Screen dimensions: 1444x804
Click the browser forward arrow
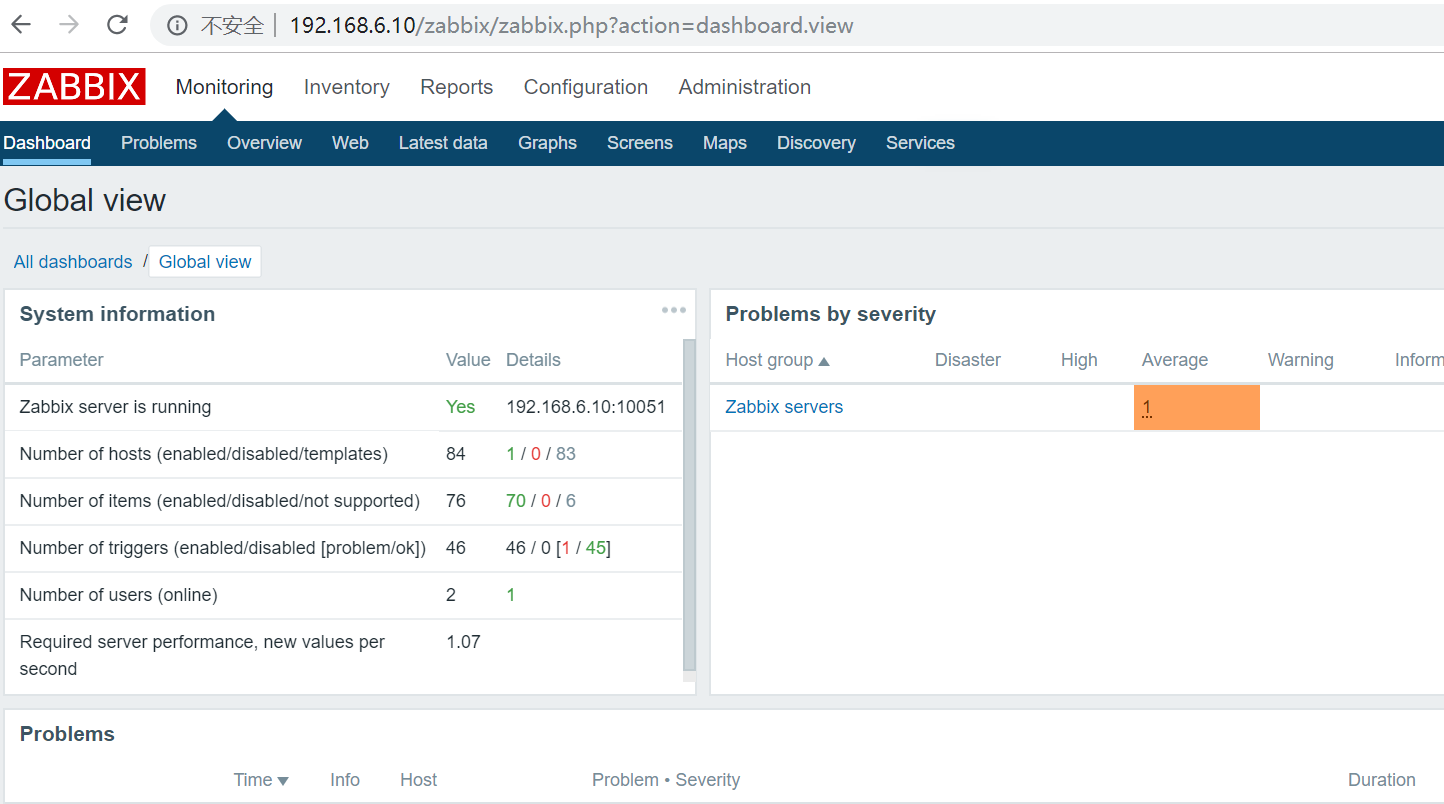[69, 25]
